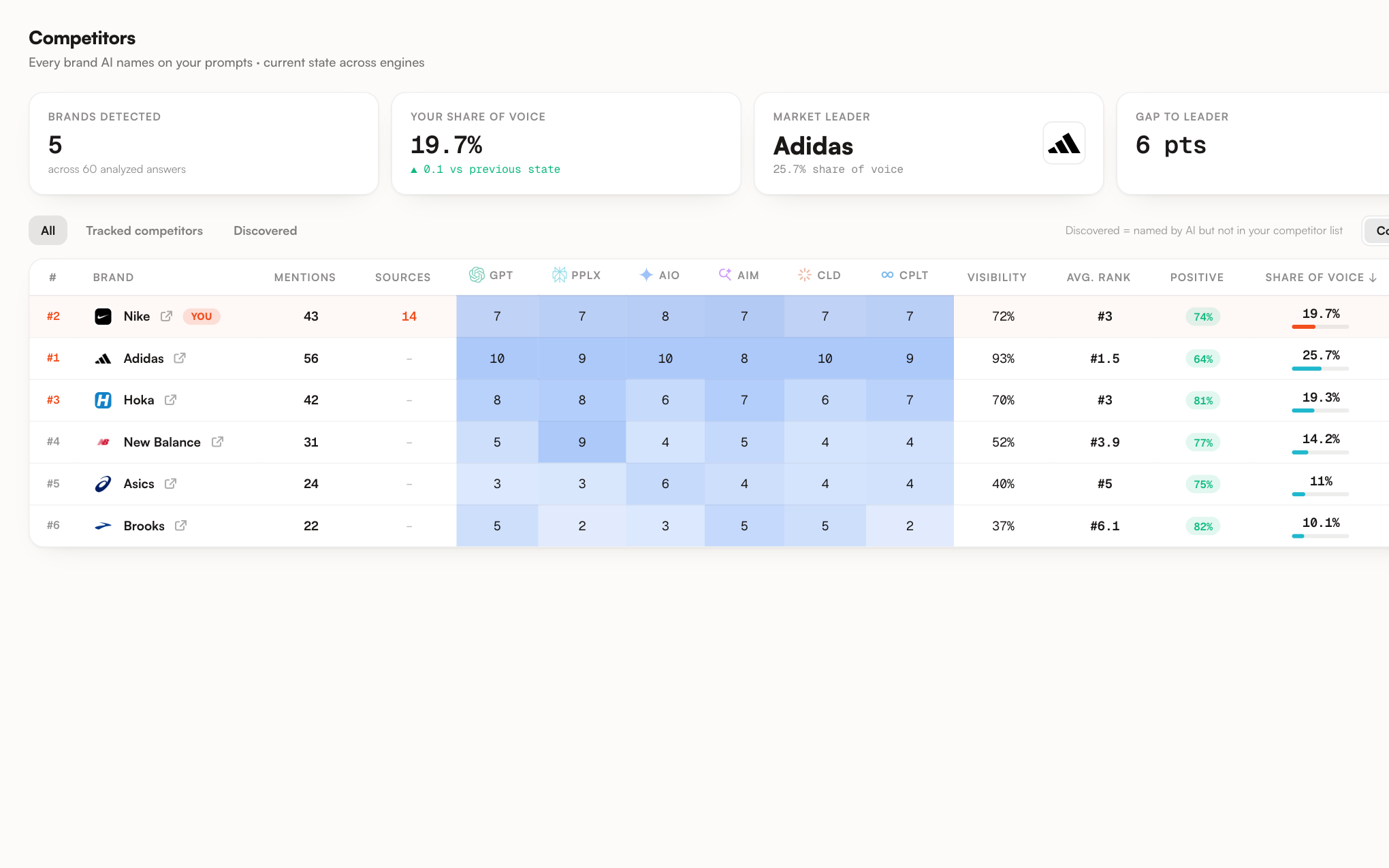Click Hoka's 81% positive badge

tap(1202, 400)
